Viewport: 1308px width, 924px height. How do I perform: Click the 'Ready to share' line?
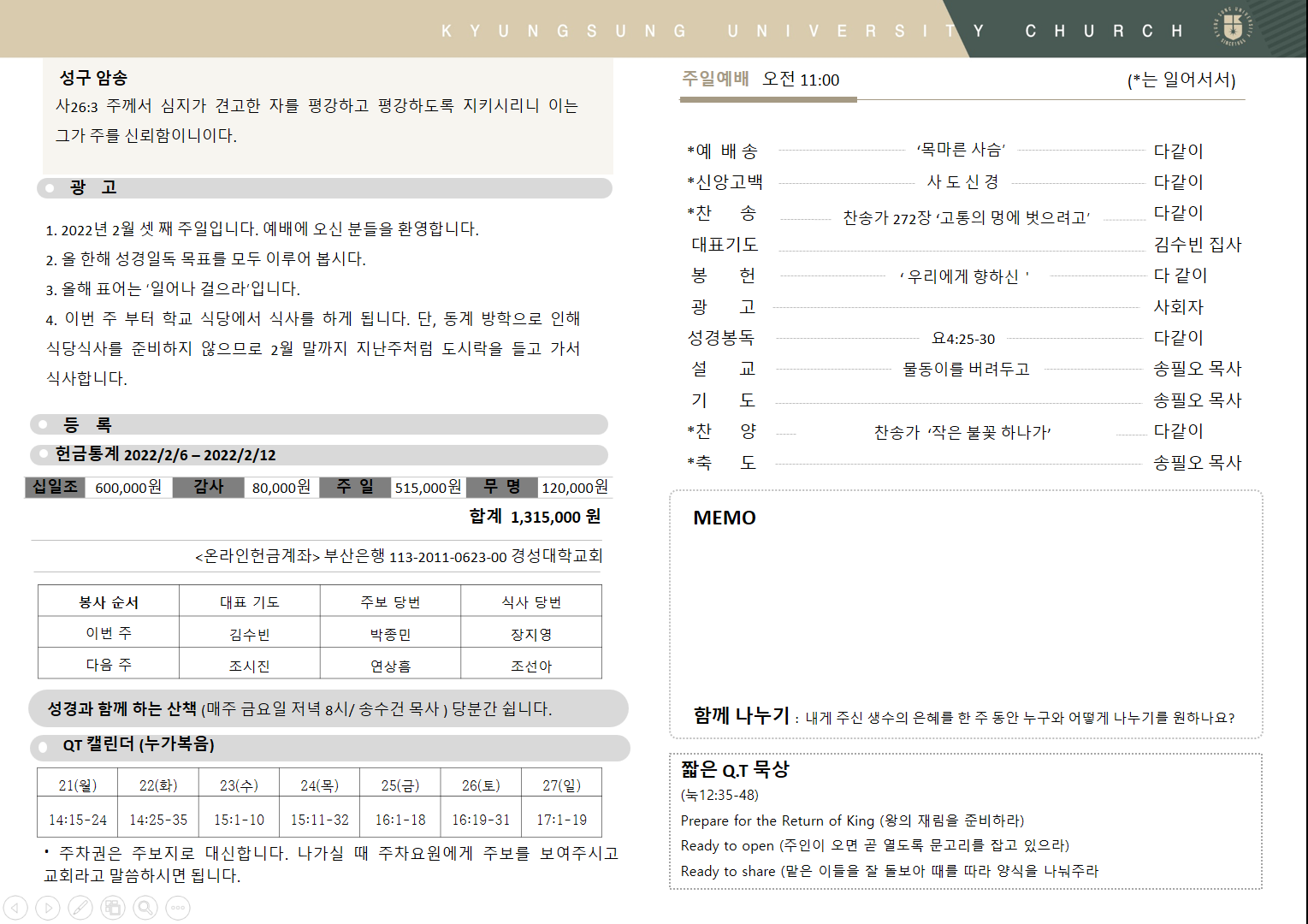pos(890,871)
